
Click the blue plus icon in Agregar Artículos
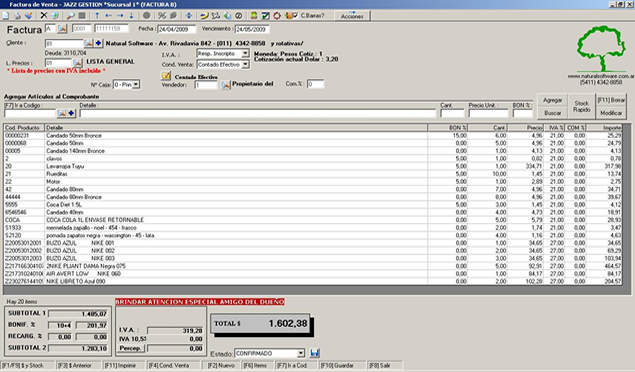coord(71,113)
